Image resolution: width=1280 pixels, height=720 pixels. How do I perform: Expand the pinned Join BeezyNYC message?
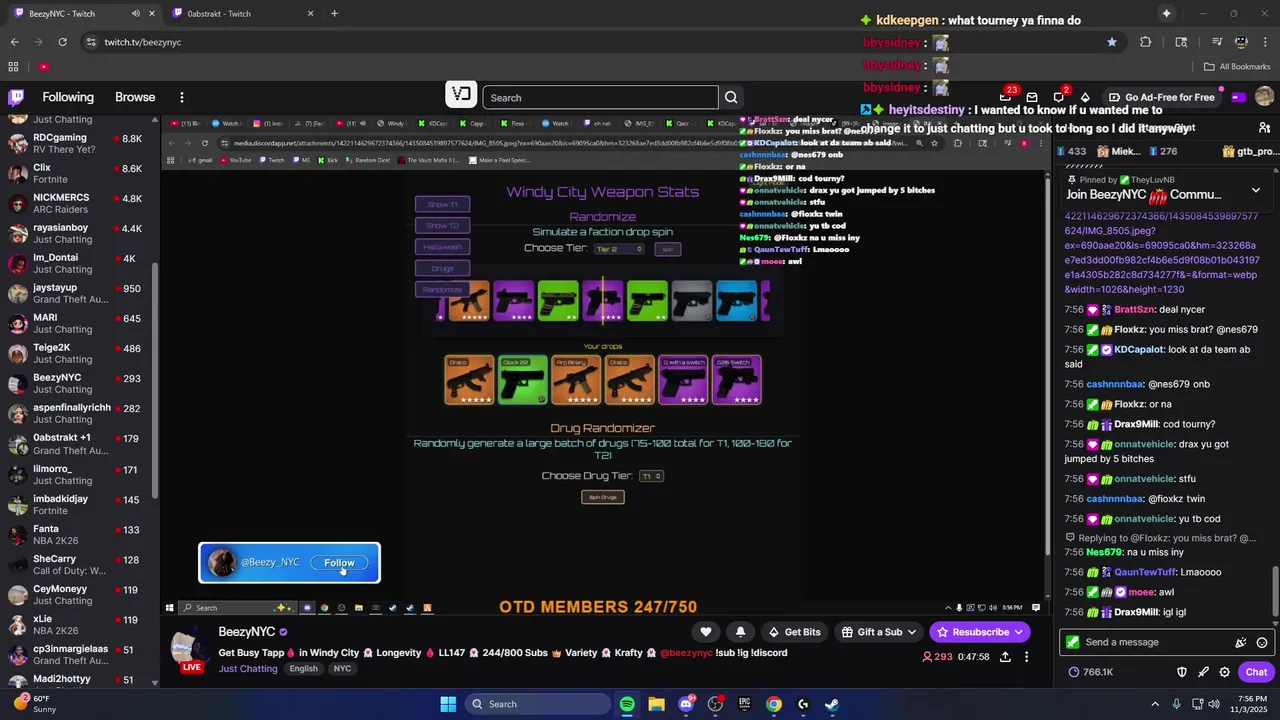(x=1256, y=190)
